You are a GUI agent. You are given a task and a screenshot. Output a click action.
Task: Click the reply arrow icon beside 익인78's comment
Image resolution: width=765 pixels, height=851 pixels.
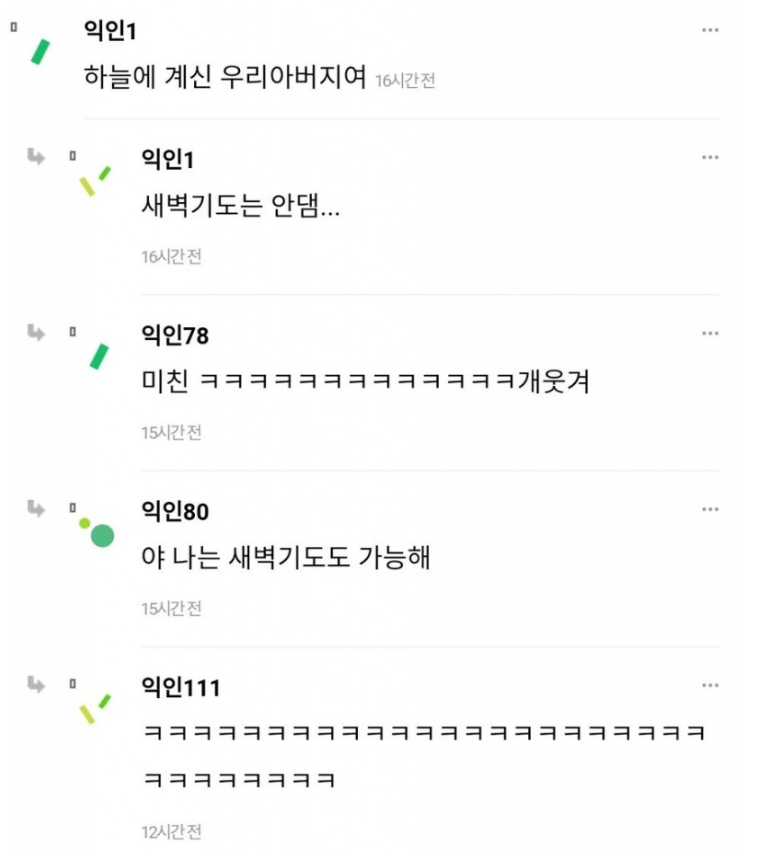point(36,333)
